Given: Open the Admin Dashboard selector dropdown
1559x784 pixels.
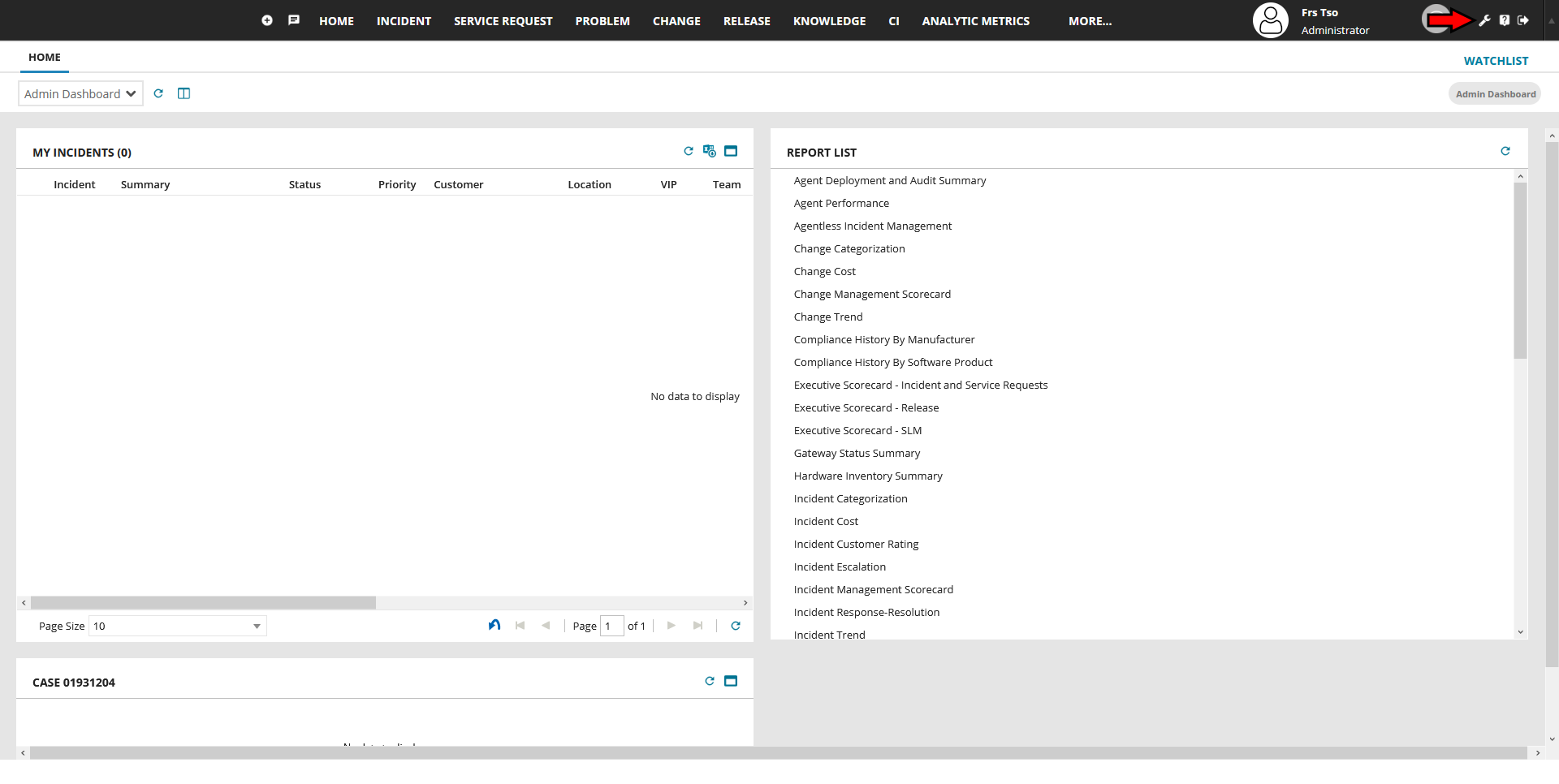Looking at the screenshot, I should click(80, 93).
